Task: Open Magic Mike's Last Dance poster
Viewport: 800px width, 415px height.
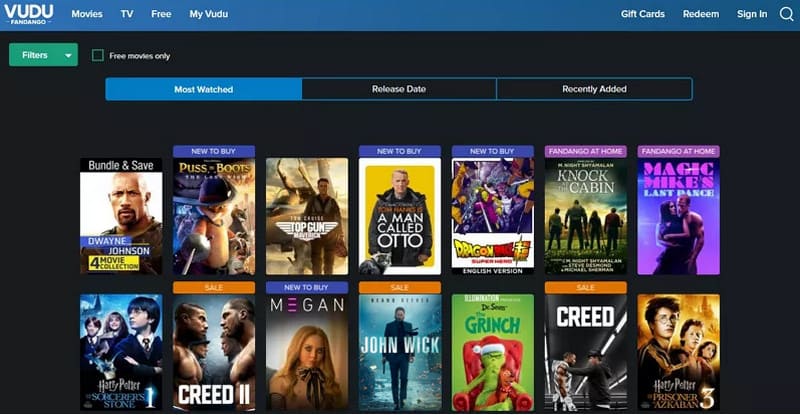Action: [679, 216]
